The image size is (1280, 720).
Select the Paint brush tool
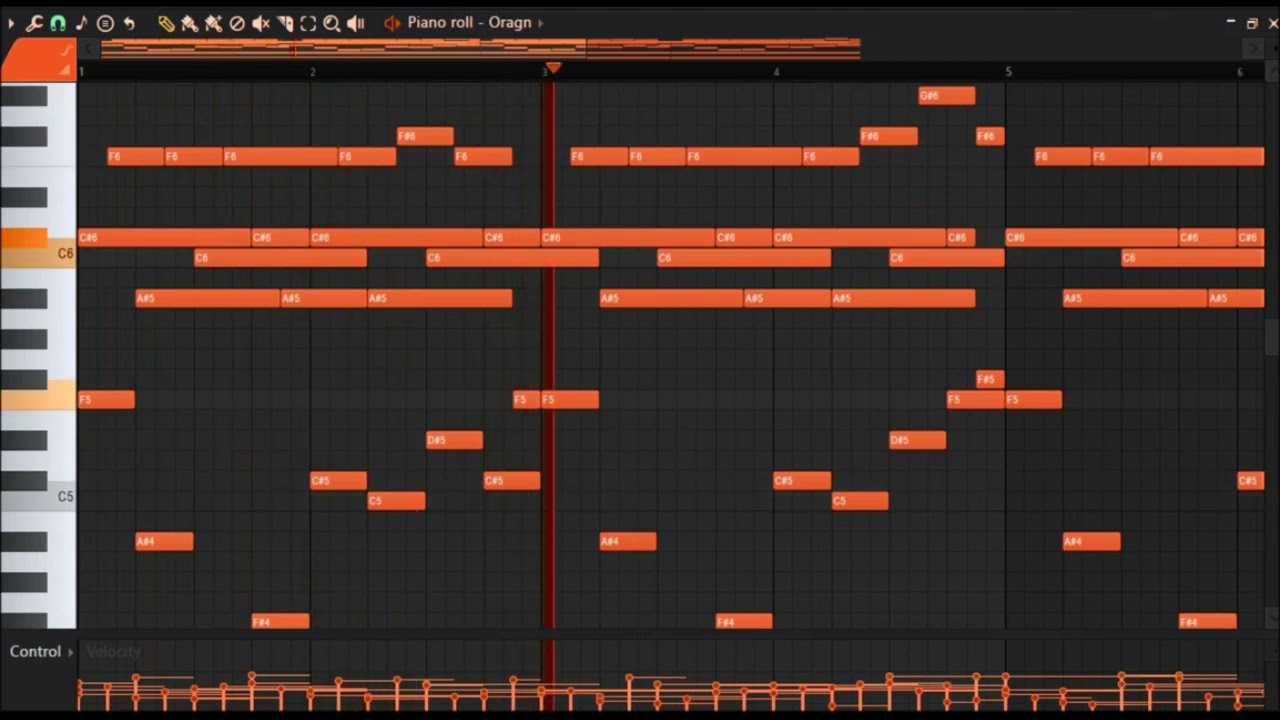tap(189, 23)
